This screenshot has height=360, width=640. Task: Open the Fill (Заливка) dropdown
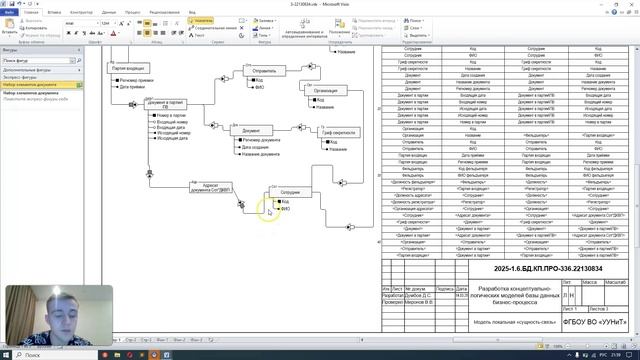(264, 20)
